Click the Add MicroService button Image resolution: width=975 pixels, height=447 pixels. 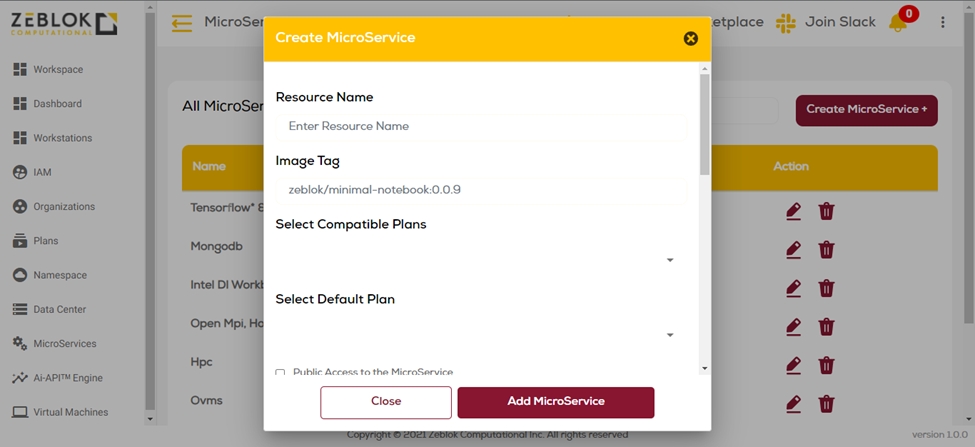555,402
